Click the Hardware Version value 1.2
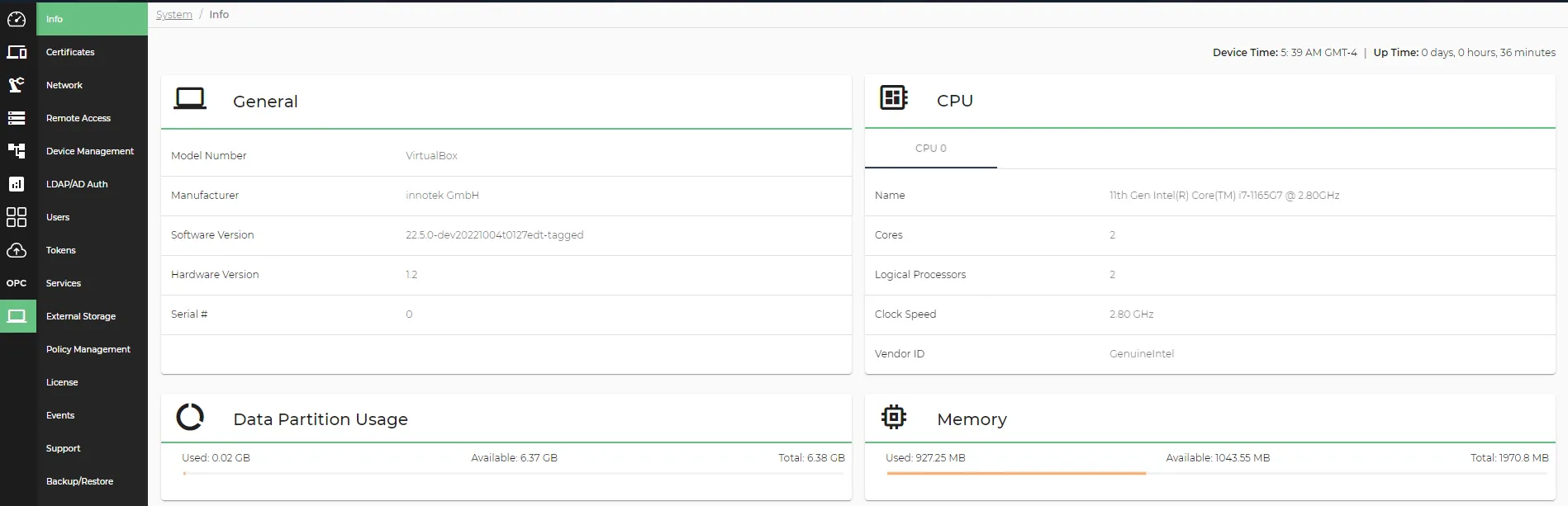This screenshot has width=1568, height=506. tap(411, 275)
